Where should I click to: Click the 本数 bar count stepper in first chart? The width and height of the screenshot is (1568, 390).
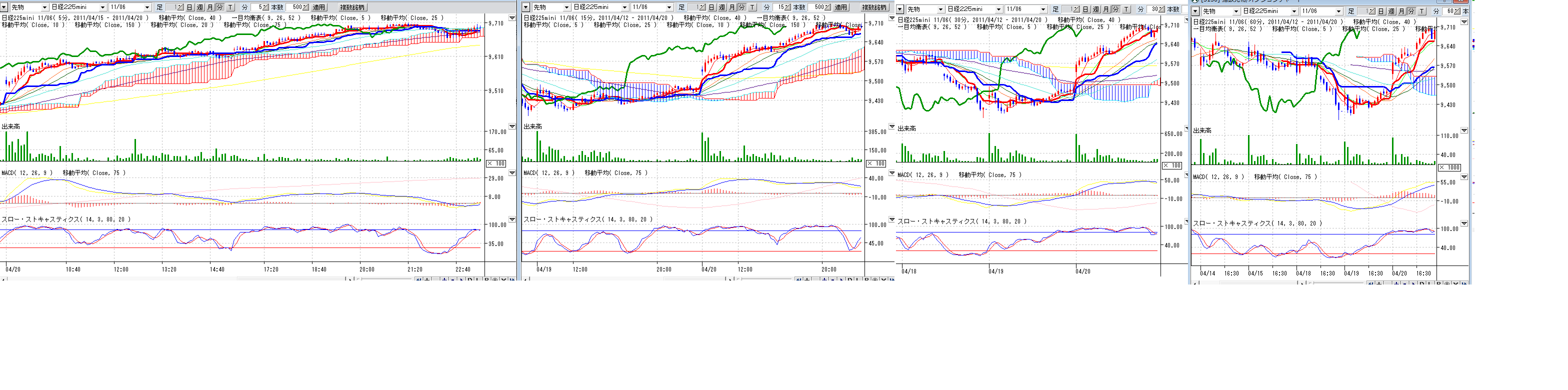[306, 7]
